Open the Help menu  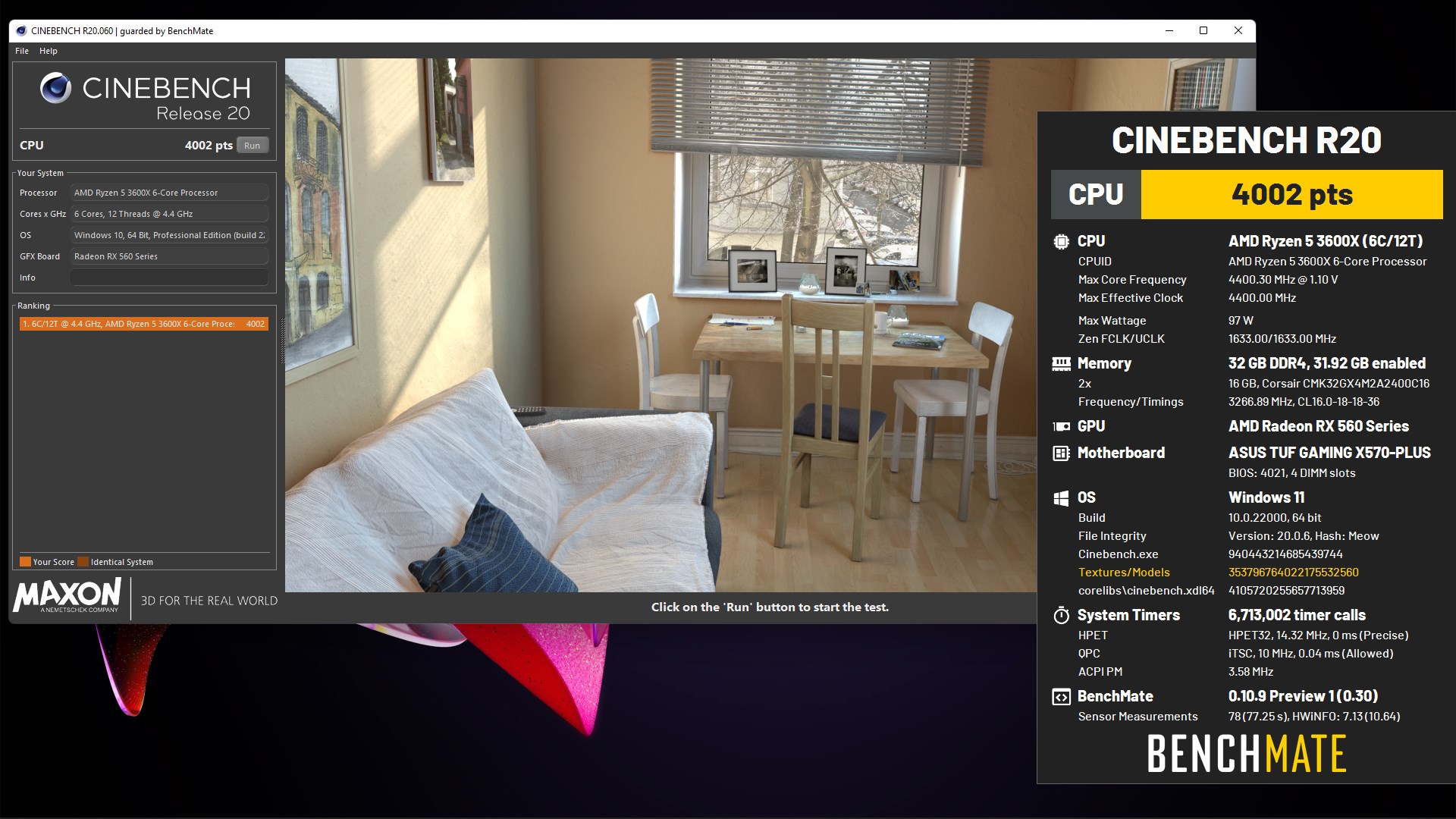[x=49, y=51]
